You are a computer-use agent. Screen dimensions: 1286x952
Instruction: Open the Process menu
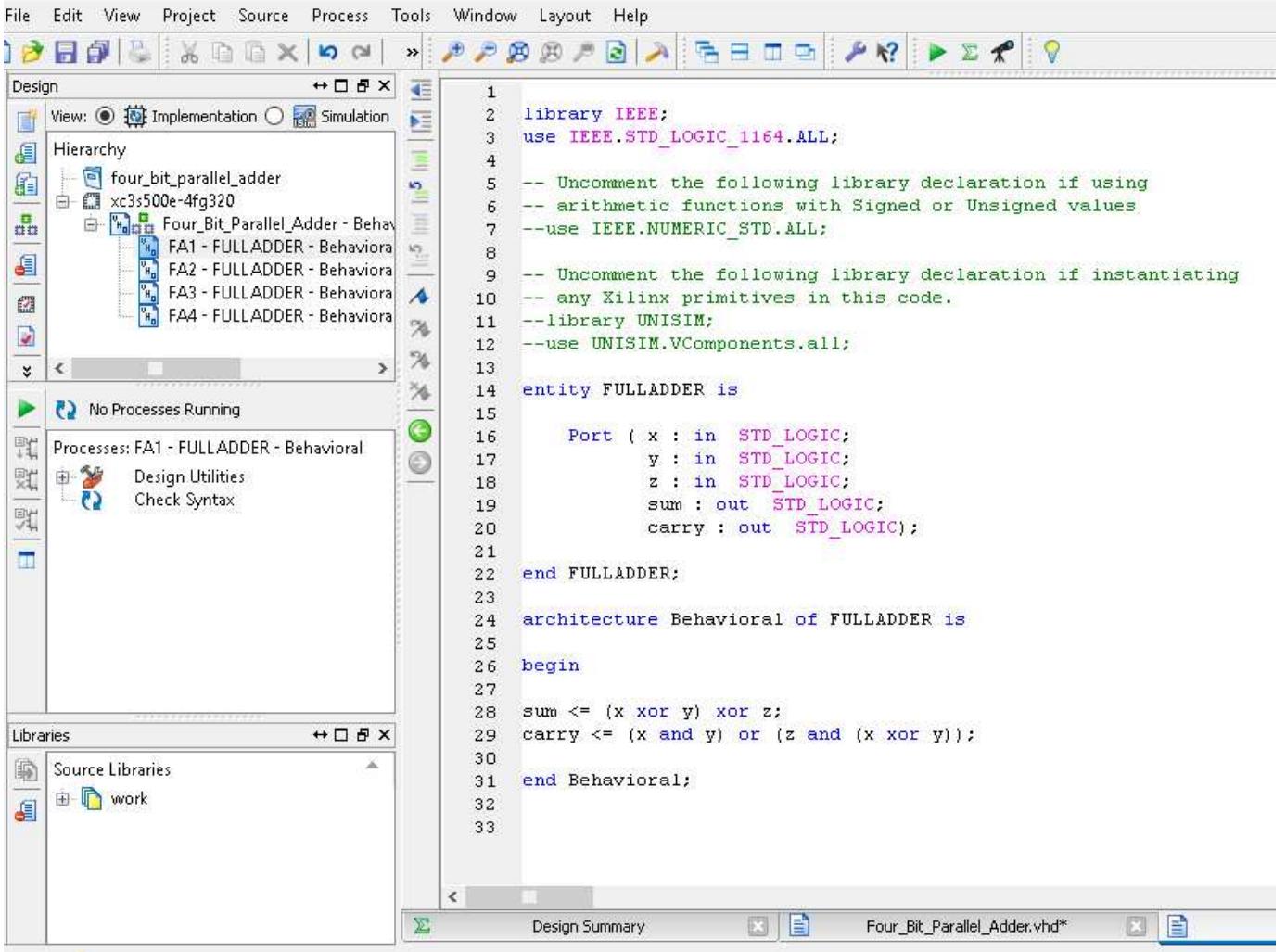pos(339,16)
